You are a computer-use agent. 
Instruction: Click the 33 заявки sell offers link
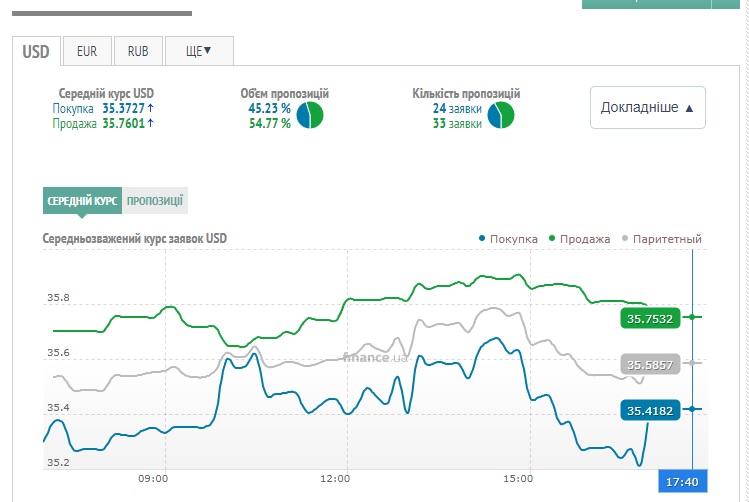click(x=457, y=123)
